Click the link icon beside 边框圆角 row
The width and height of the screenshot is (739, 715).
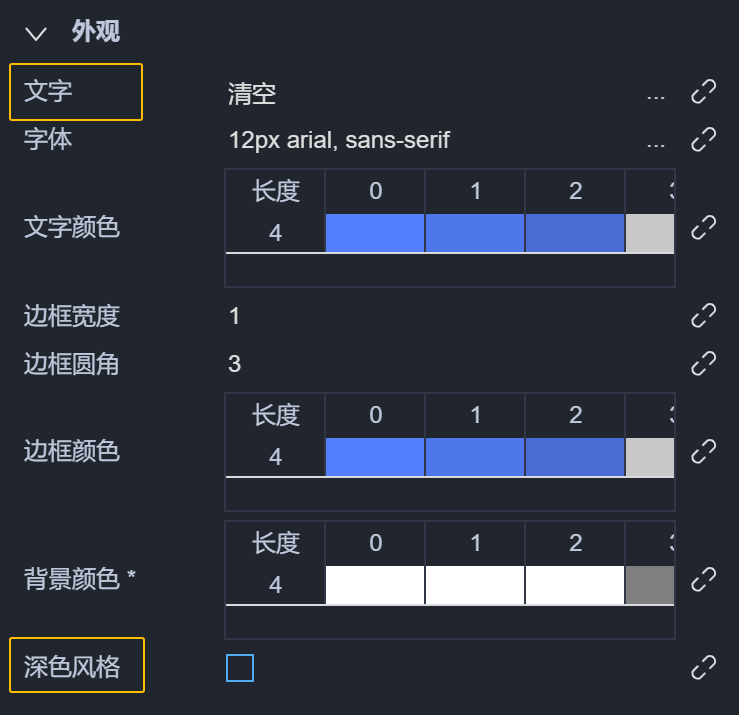click(704, 362)
